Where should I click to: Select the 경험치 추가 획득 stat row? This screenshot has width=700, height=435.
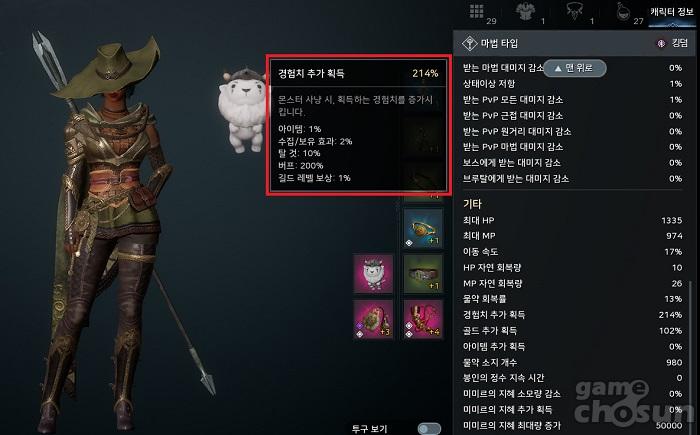[x=572, y=315]
